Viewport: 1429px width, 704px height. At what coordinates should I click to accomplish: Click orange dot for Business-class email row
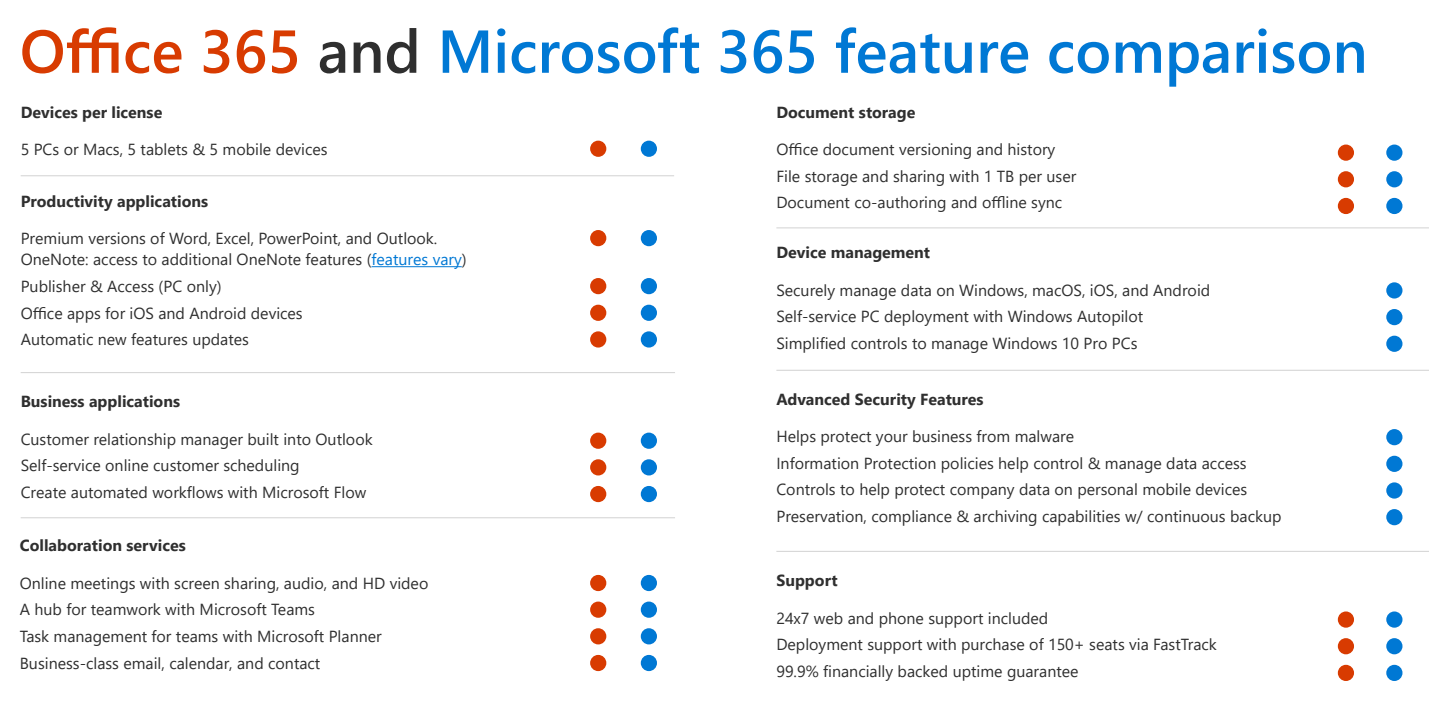[x=598, y=663]
